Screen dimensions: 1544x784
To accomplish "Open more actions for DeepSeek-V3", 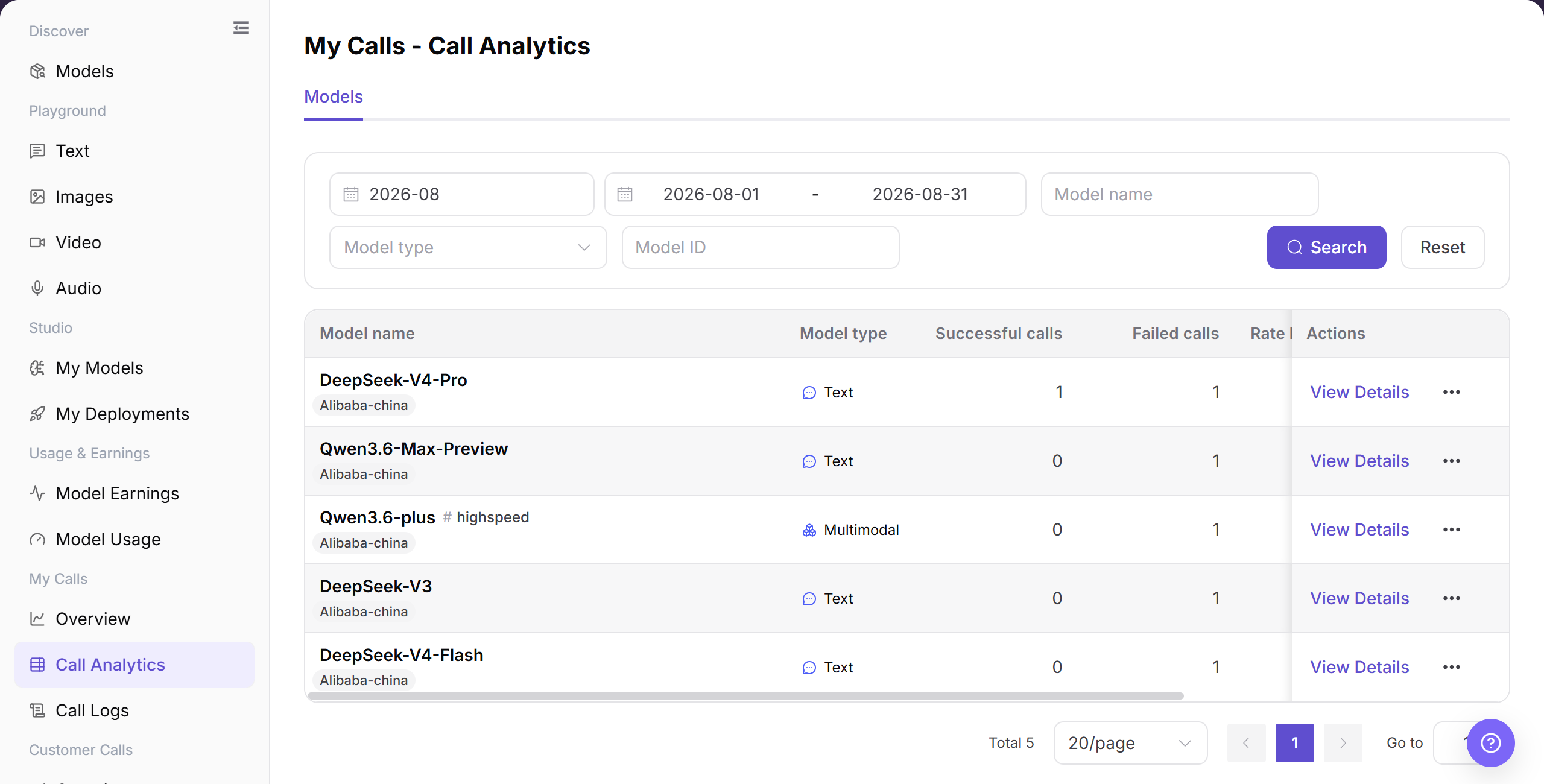I will (x=1451, y=598).
